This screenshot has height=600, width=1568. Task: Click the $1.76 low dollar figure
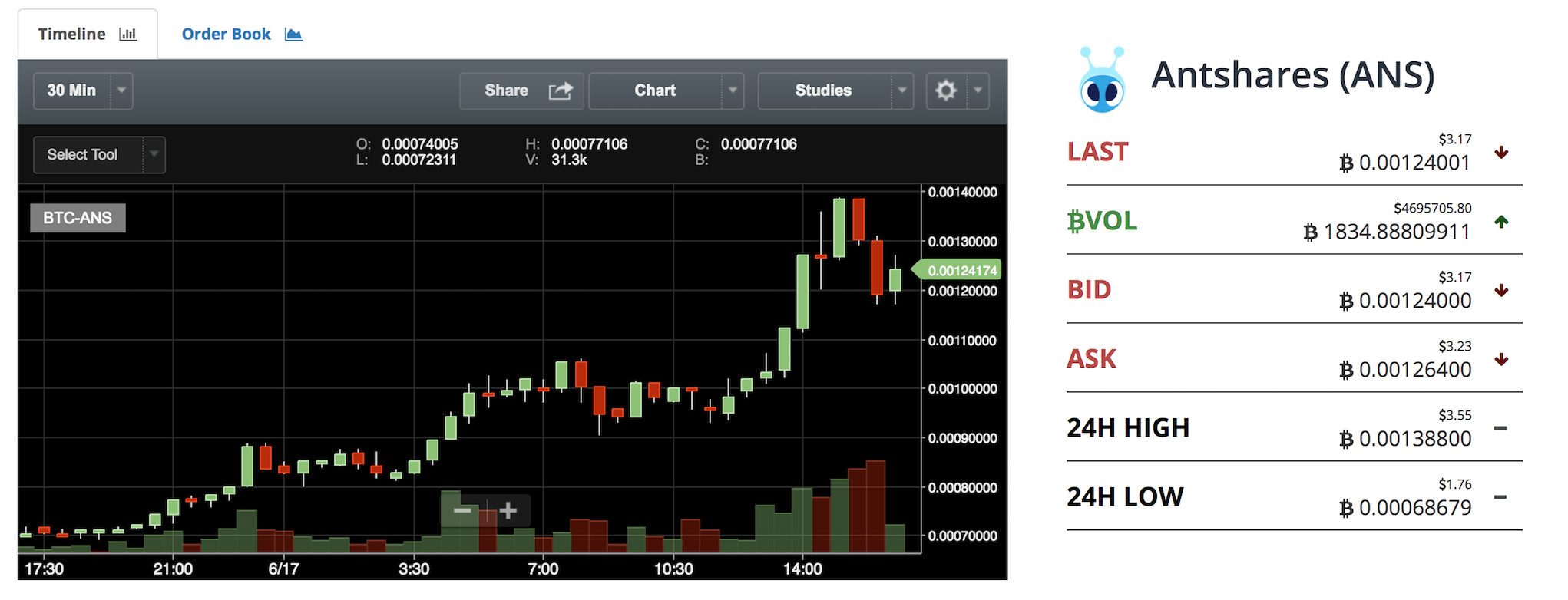pyautogui.click(x=1455, y=484)
